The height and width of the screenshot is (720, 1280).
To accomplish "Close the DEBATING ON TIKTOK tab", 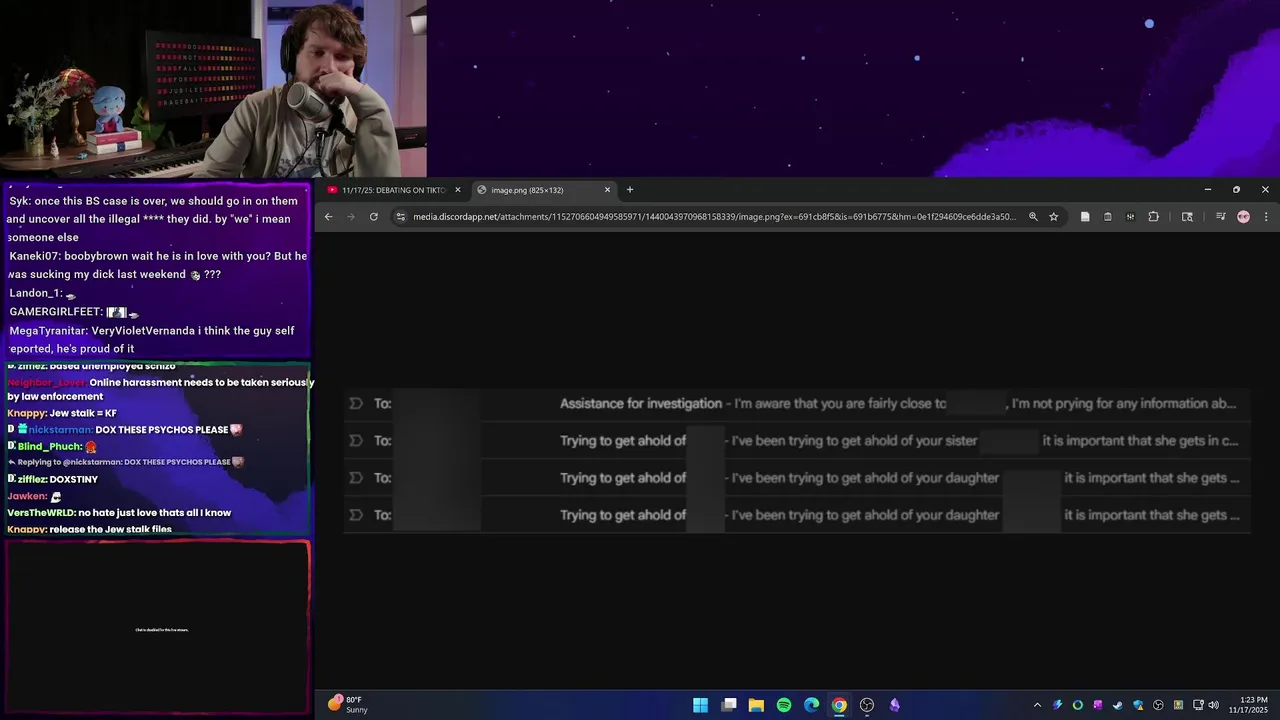I will [x=458, y=190].
